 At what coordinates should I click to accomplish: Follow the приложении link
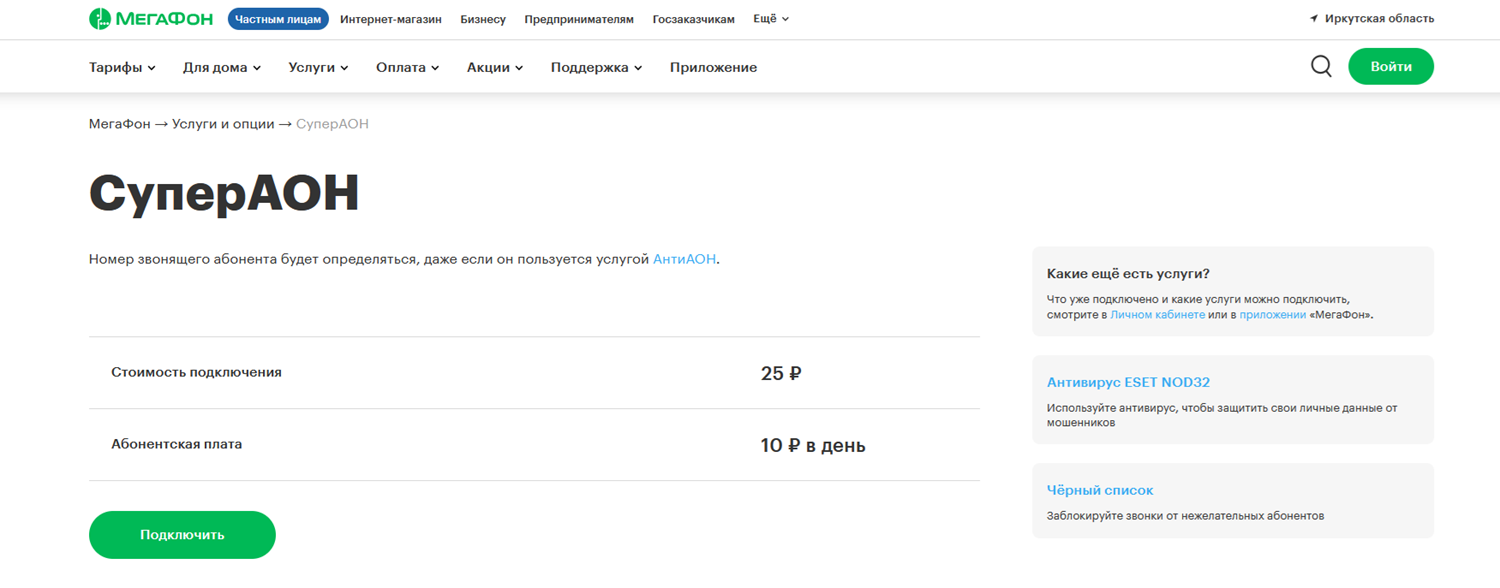[x=1272, y=314]
